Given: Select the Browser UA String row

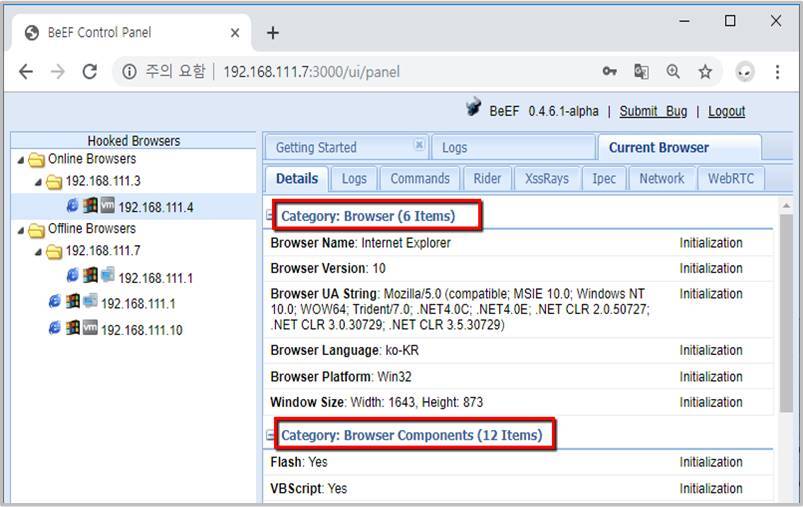Looking at the screenshot, I should [x=518, y=309].
